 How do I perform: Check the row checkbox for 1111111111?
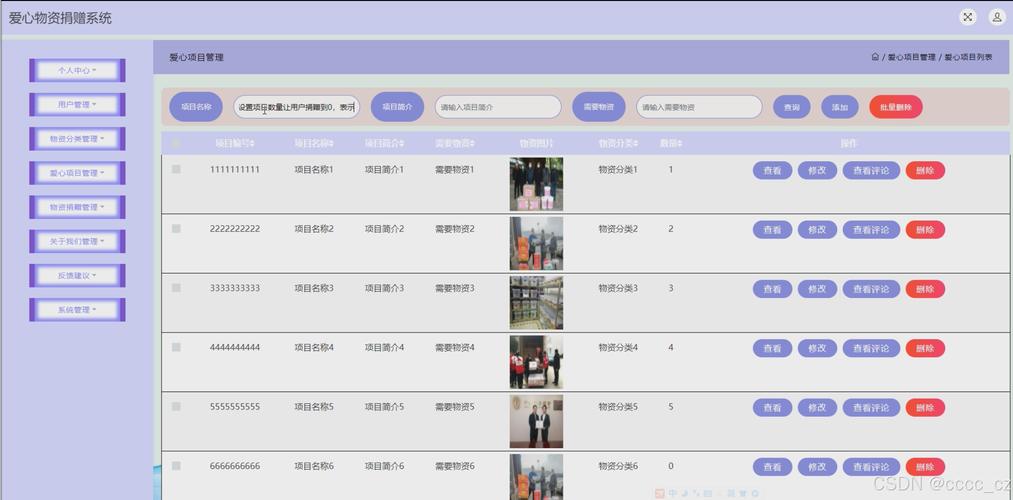176,169
